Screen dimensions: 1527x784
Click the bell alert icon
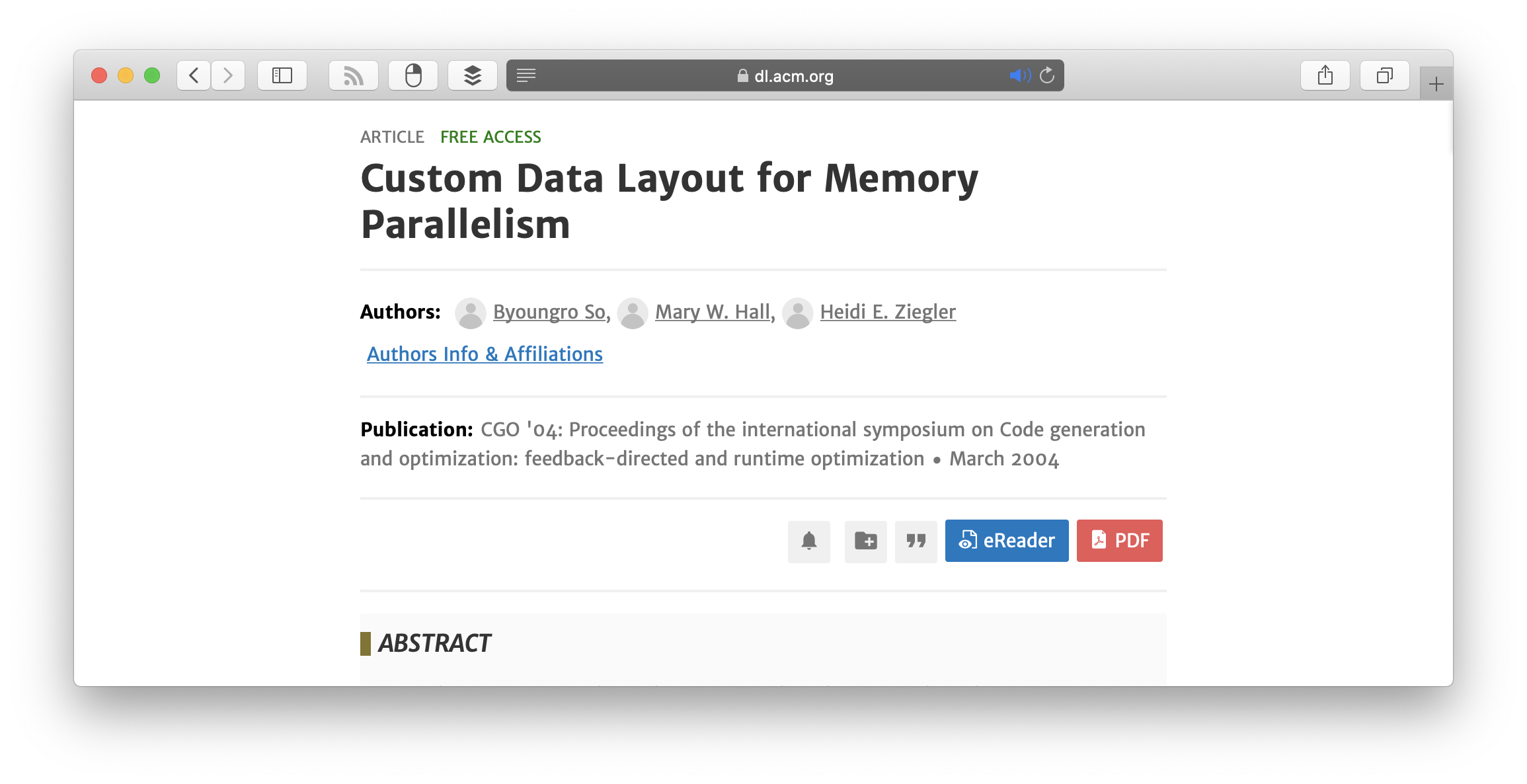[808, 541]
